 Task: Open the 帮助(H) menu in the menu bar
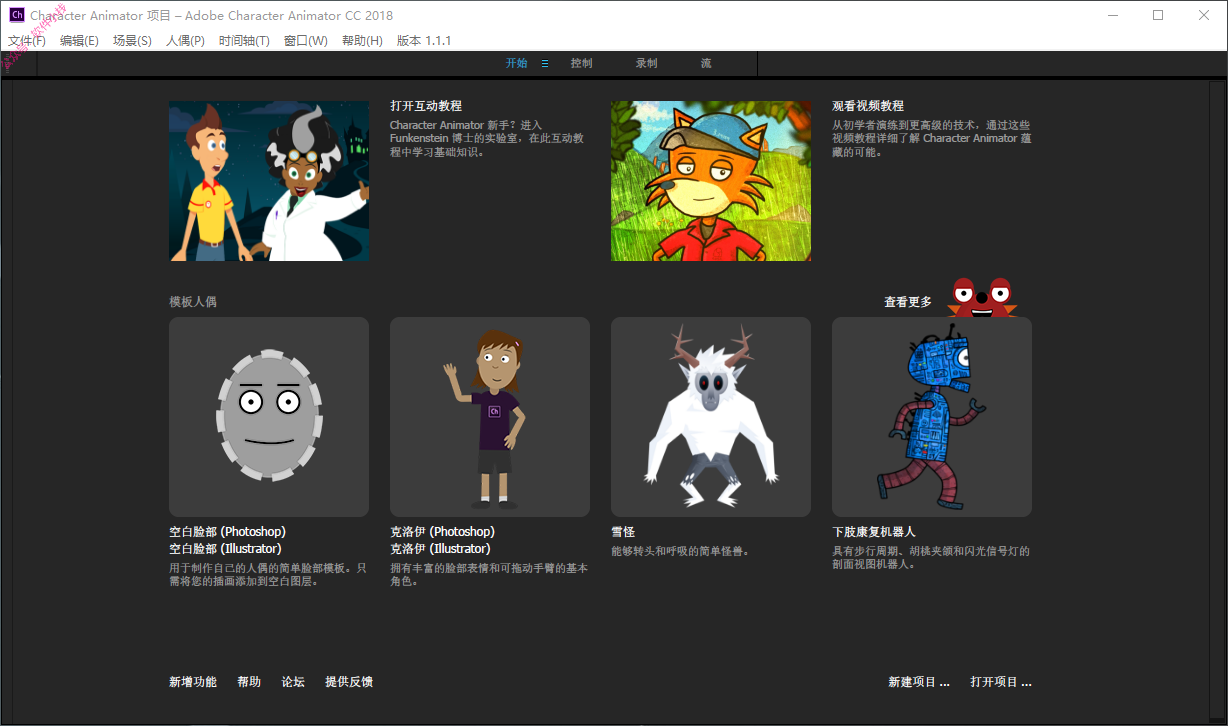coord(362,41)
